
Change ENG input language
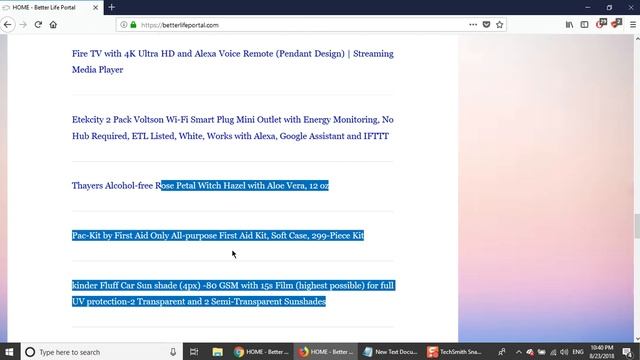click(x=578, y=352)
